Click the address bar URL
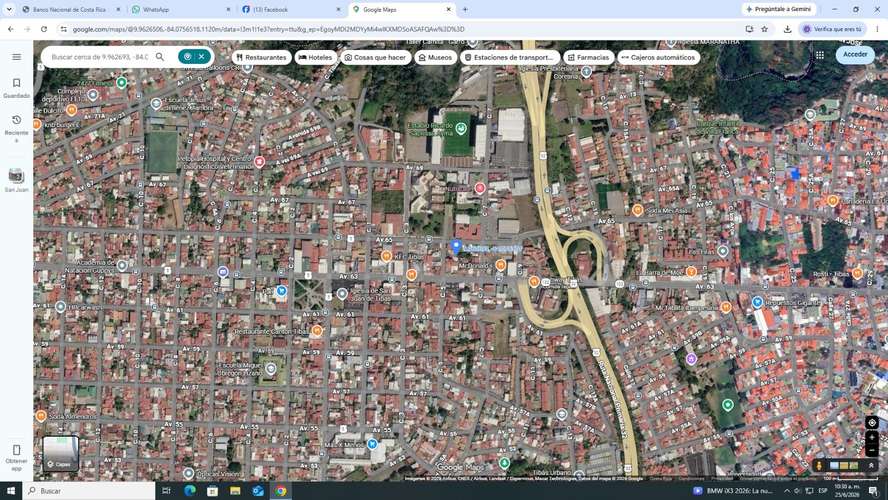888x500 pixels. pos(268,29)
